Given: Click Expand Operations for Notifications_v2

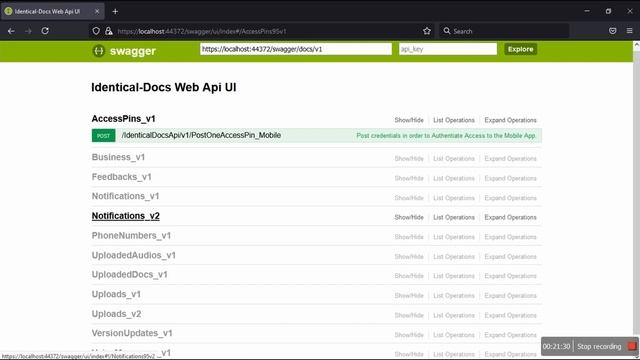Looking at the screenshot, I should [510, 217].
